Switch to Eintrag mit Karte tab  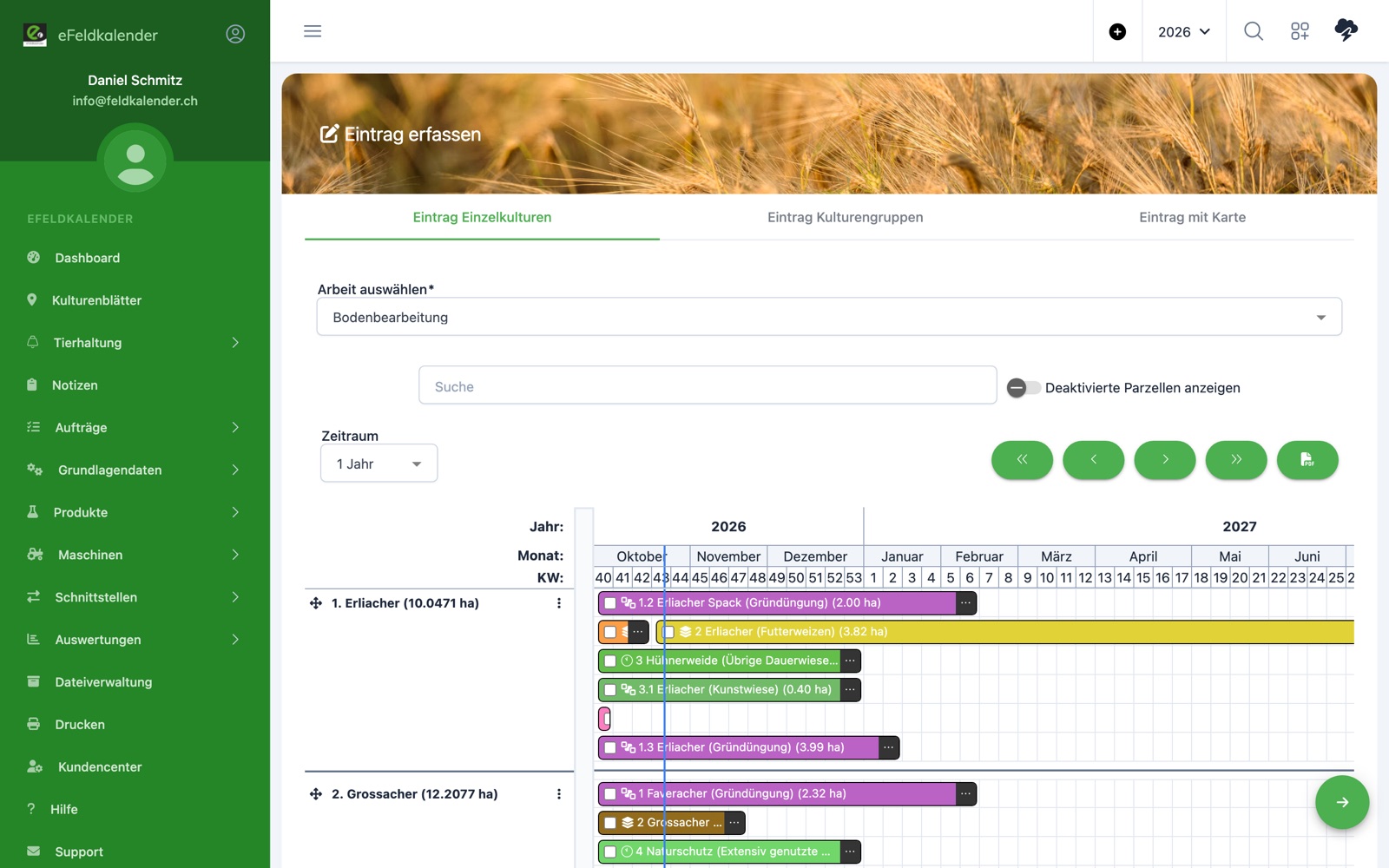click(1192, 217)
